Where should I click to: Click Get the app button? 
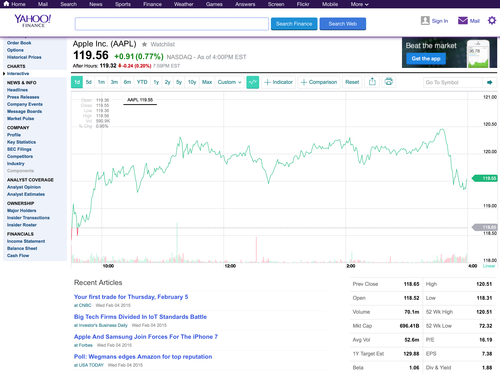(426, 59)
